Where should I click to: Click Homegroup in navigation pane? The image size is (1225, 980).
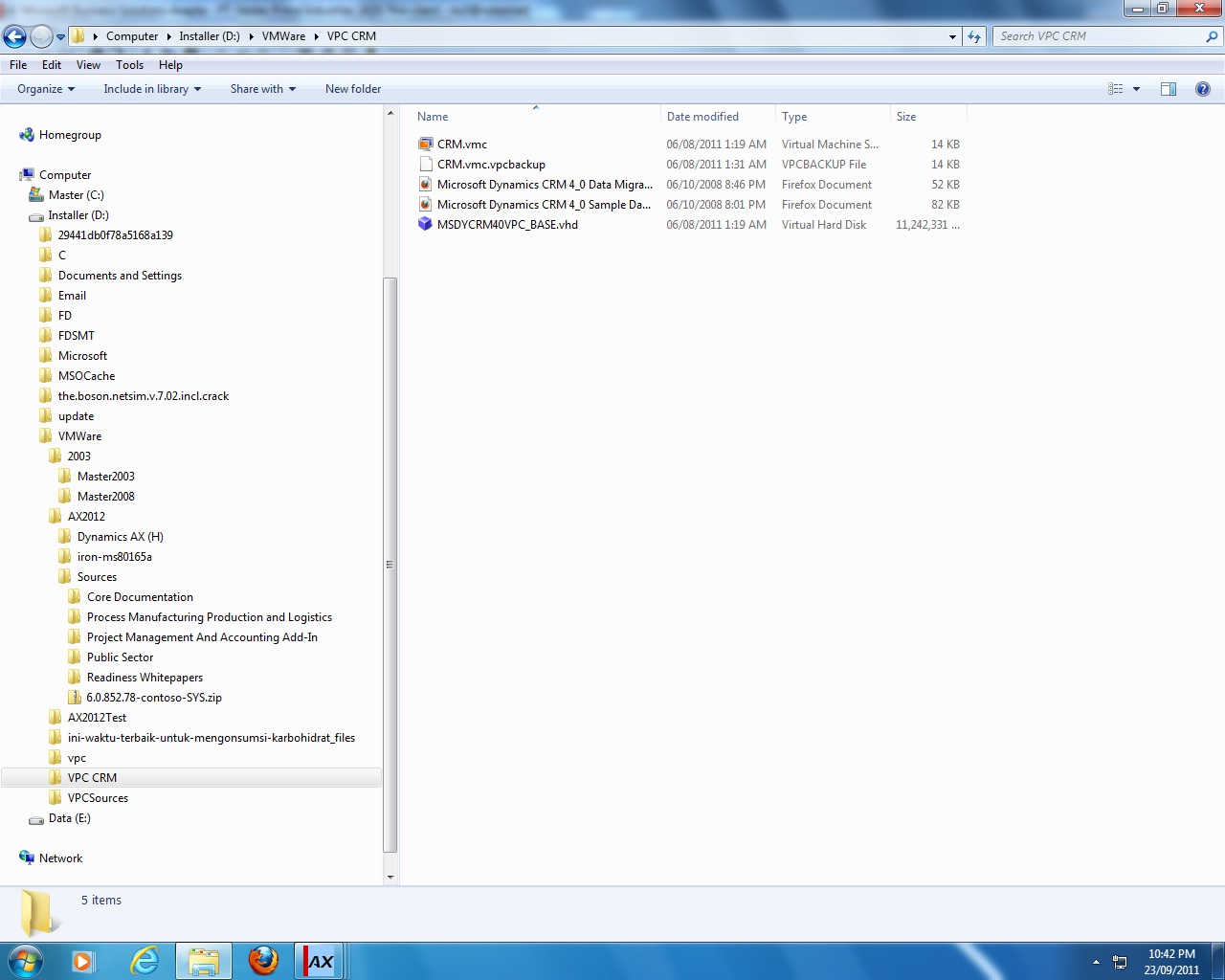click(70, 135)
